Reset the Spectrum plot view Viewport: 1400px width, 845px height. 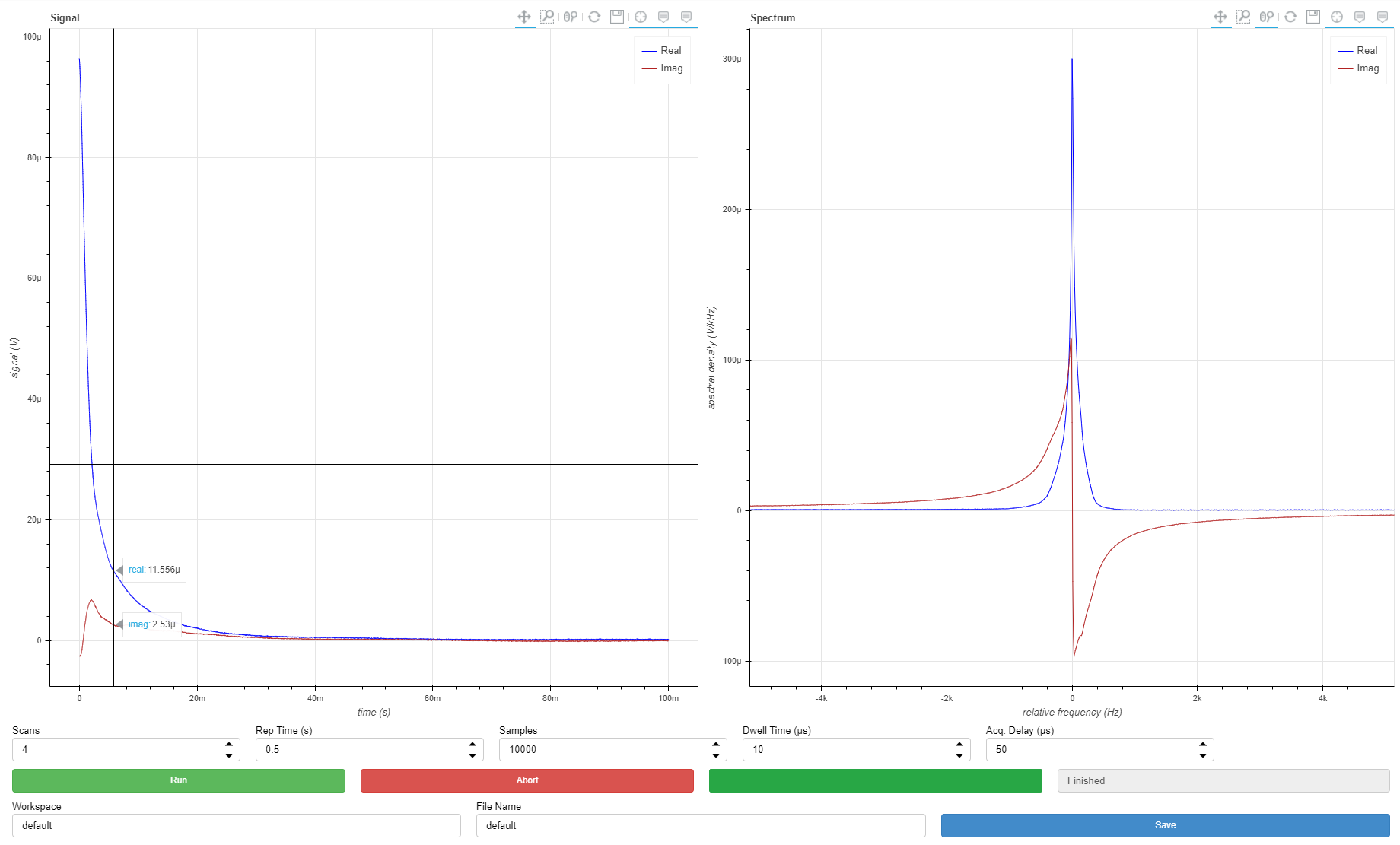(1290, 17)
